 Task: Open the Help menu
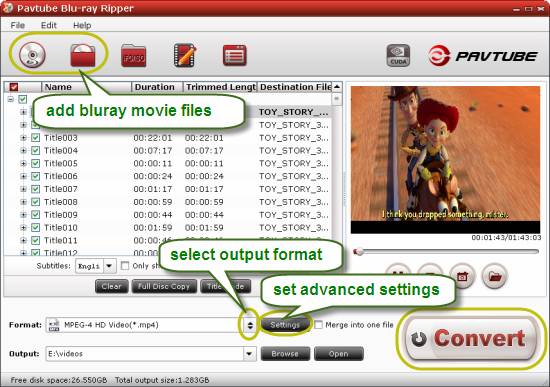coord(82,25)
